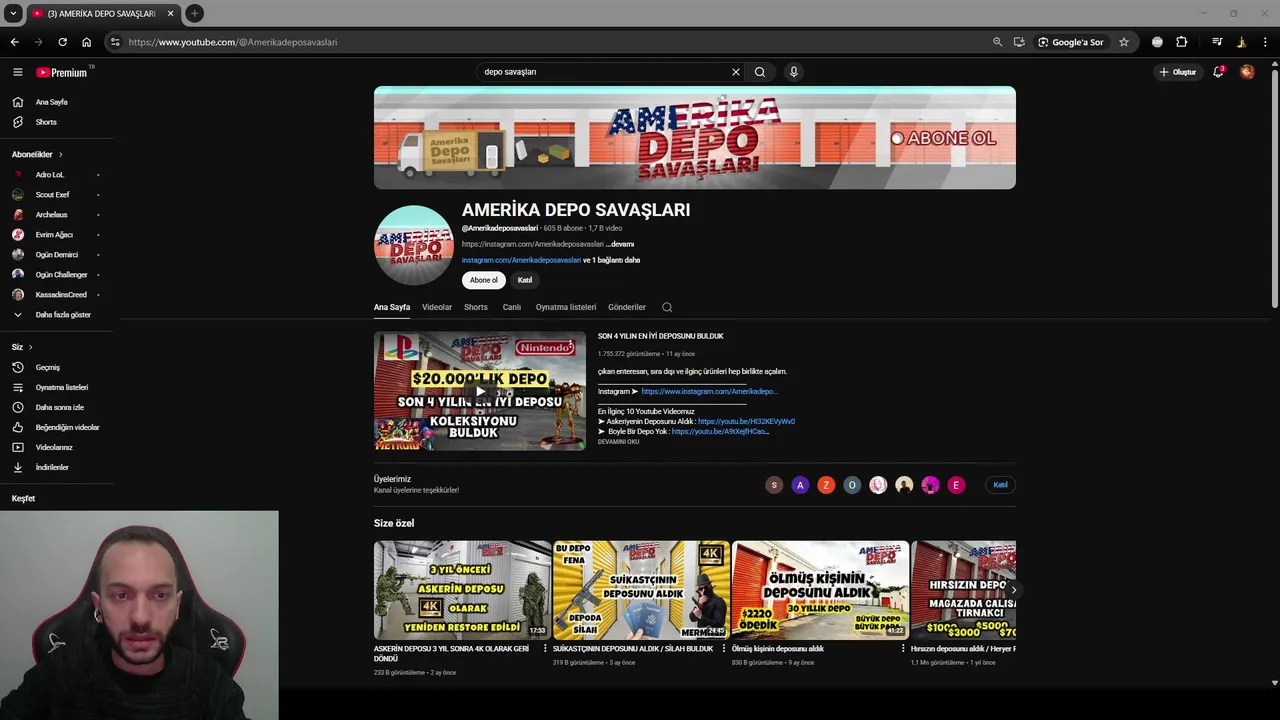Click the browser home button
This screenshot has width=1280, height=720.
pos(87,42)
